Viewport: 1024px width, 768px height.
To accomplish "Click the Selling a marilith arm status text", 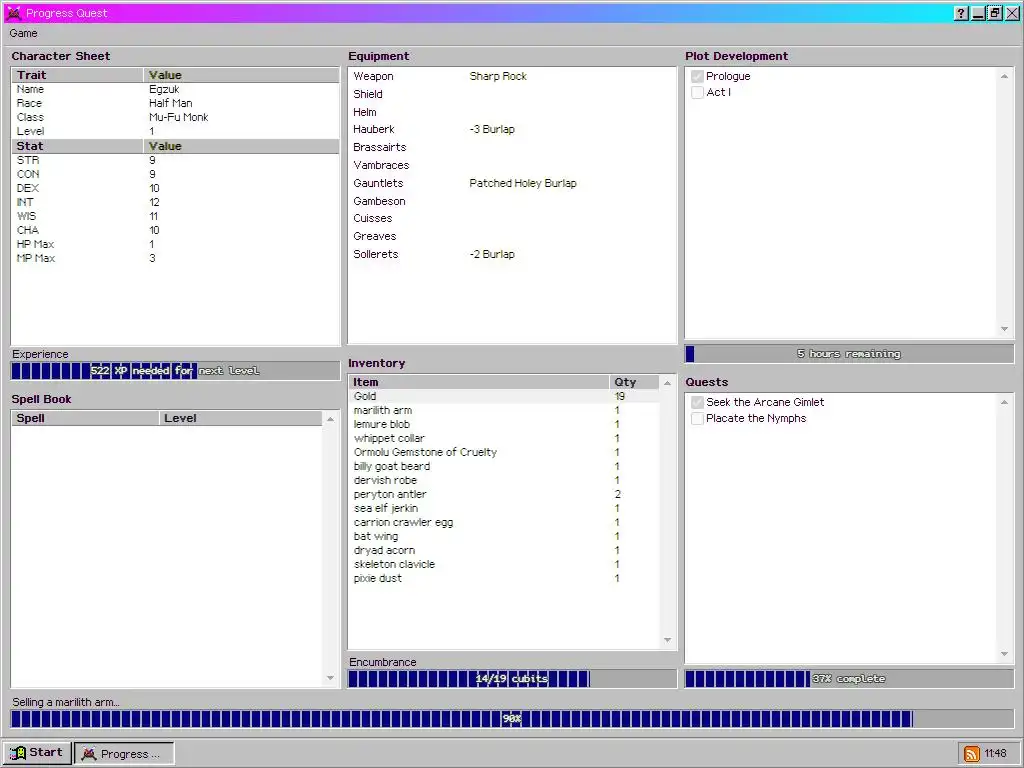I will (66, 703).
